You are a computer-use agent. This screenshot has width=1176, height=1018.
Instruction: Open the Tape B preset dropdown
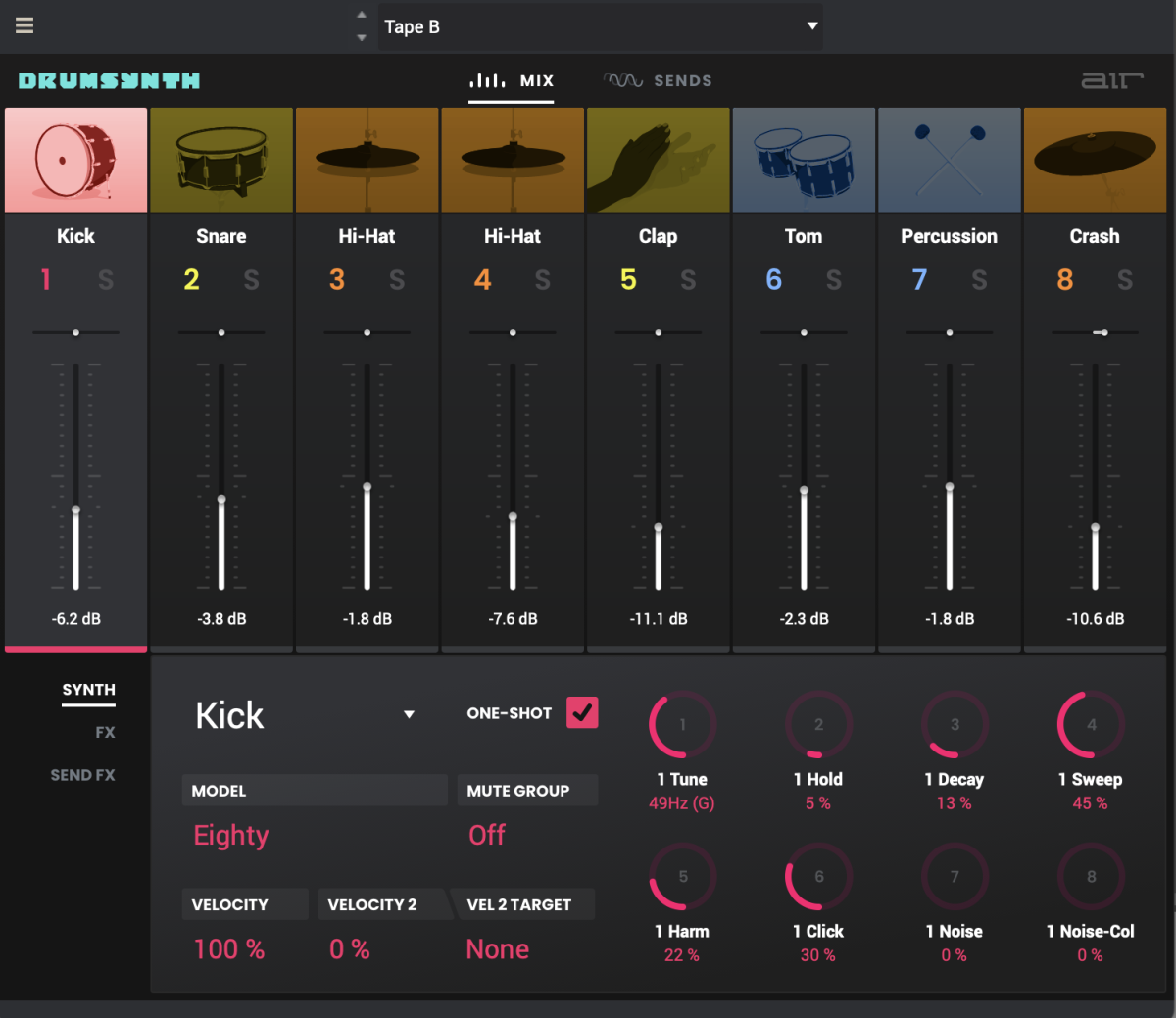(600, 26)
